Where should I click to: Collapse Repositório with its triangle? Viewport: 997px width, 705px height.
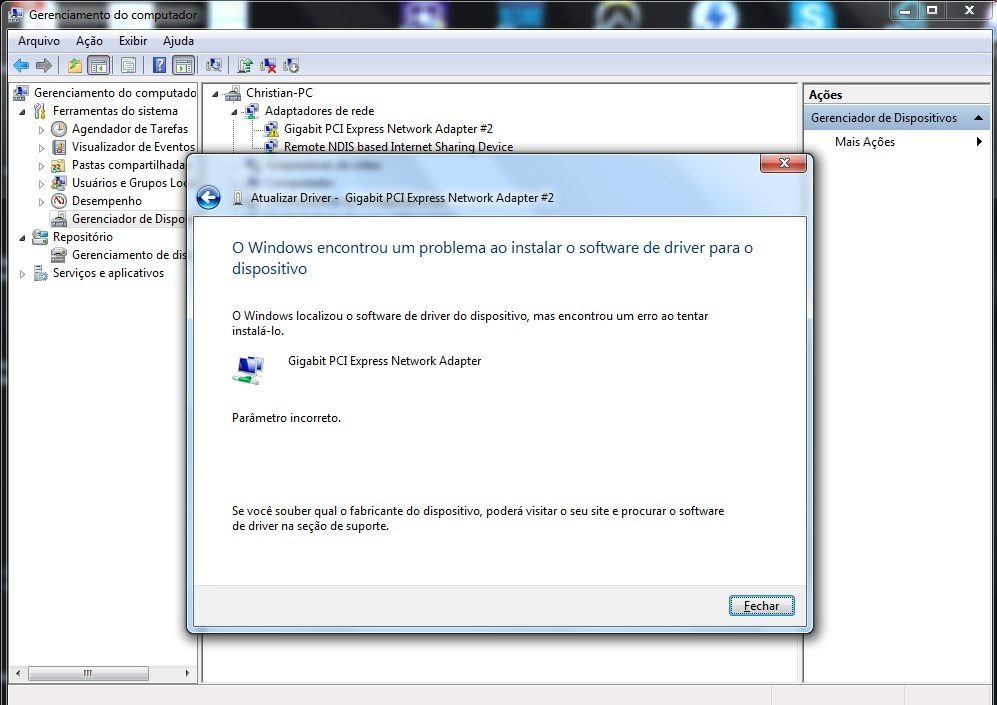click(23, 238)
